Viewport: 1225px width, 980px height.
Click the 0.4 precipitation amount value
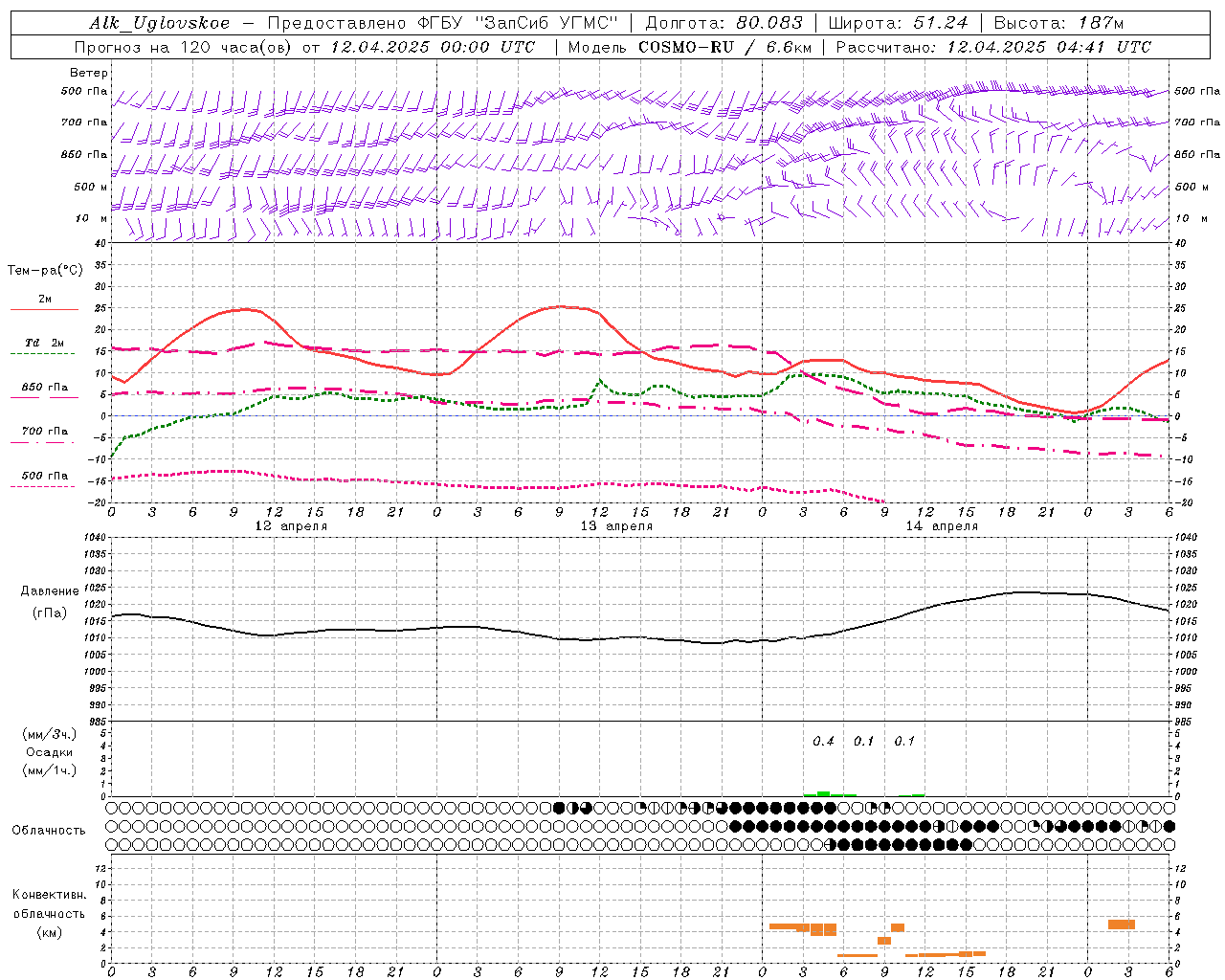[x=823, y=742]
